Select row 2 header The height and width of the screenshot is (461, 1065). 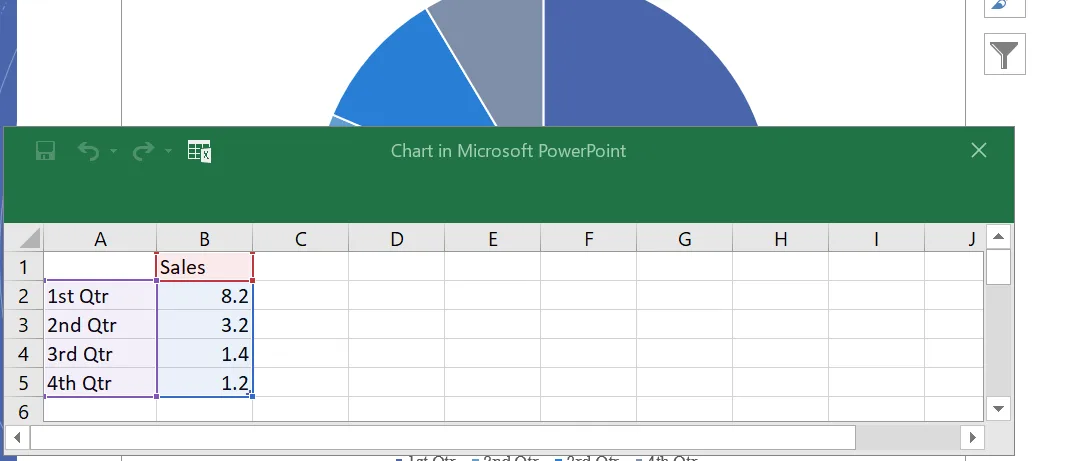24,296
